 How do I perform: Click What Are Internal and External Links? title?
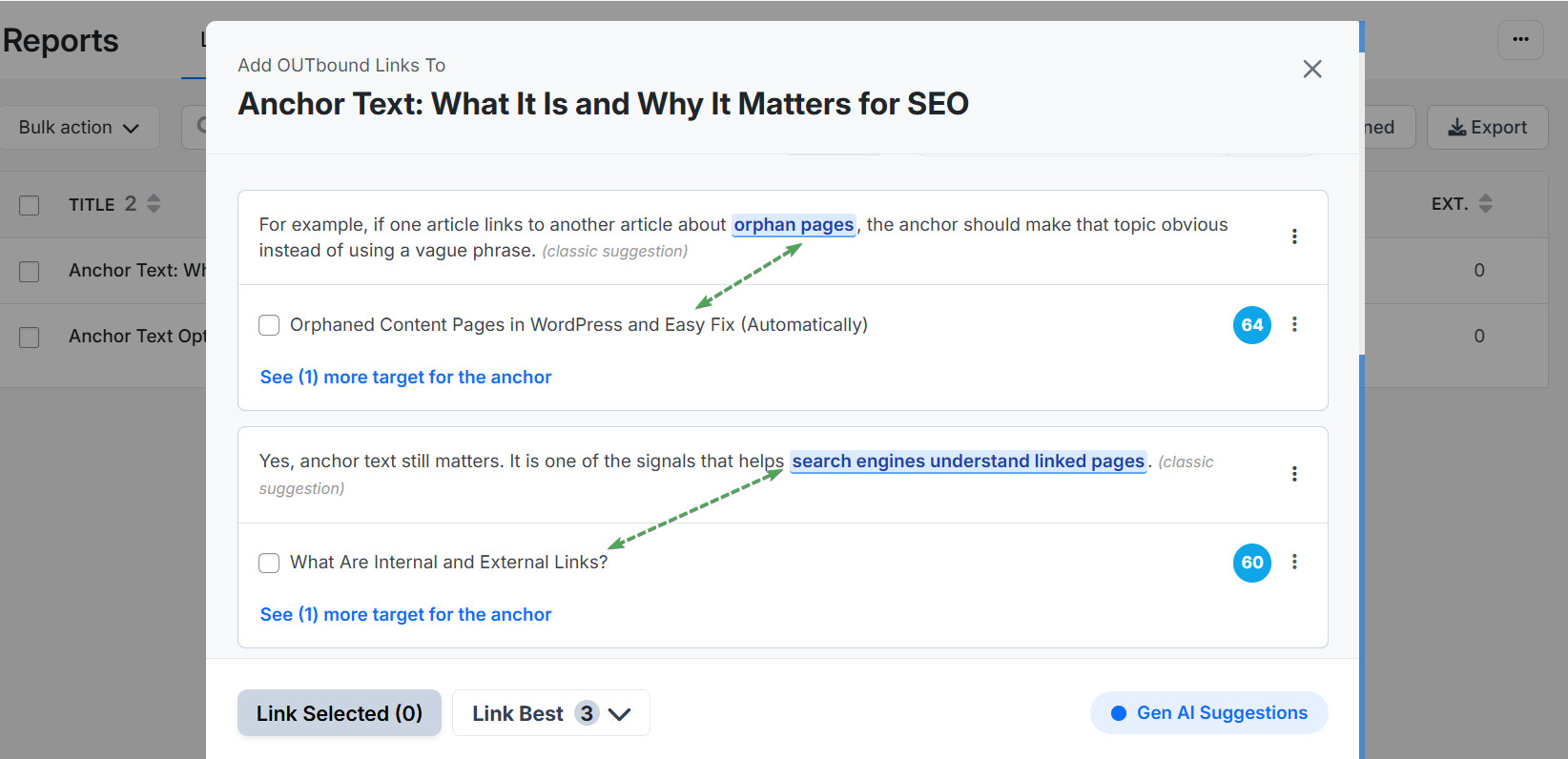click(448, 563)
